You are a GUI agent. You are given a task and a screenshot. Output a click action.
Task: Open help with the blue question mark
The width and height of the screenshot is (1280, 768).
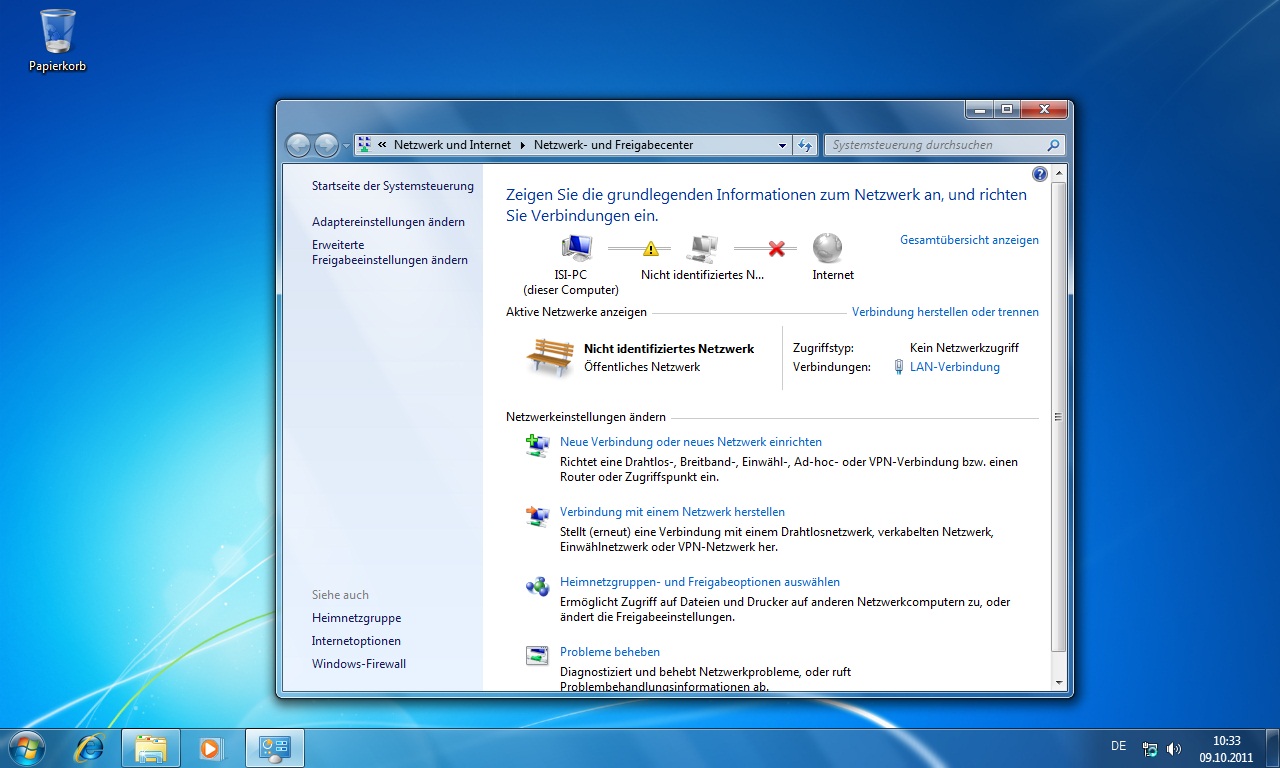1039,174
